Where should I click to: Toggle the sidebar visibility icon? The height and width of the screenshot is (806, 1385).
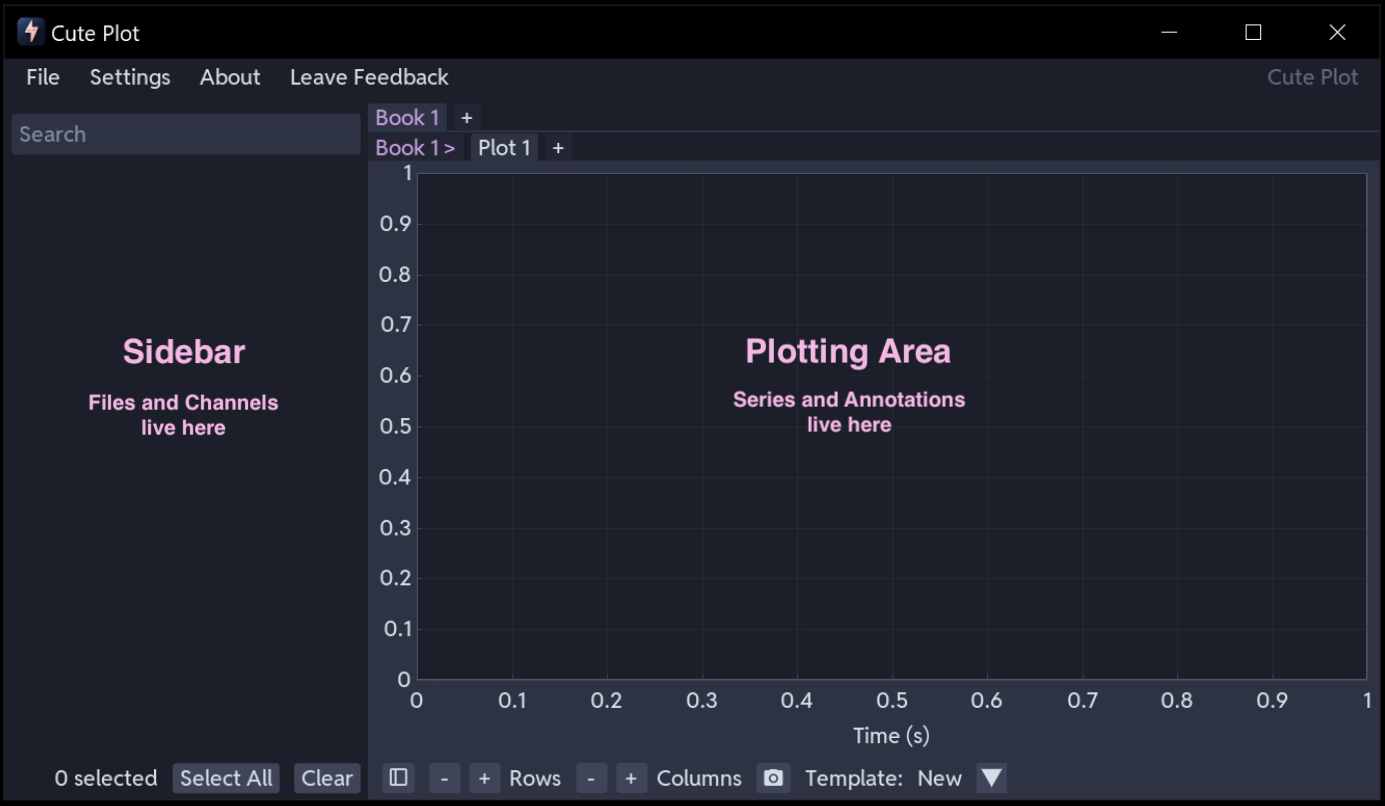[398, 778]
